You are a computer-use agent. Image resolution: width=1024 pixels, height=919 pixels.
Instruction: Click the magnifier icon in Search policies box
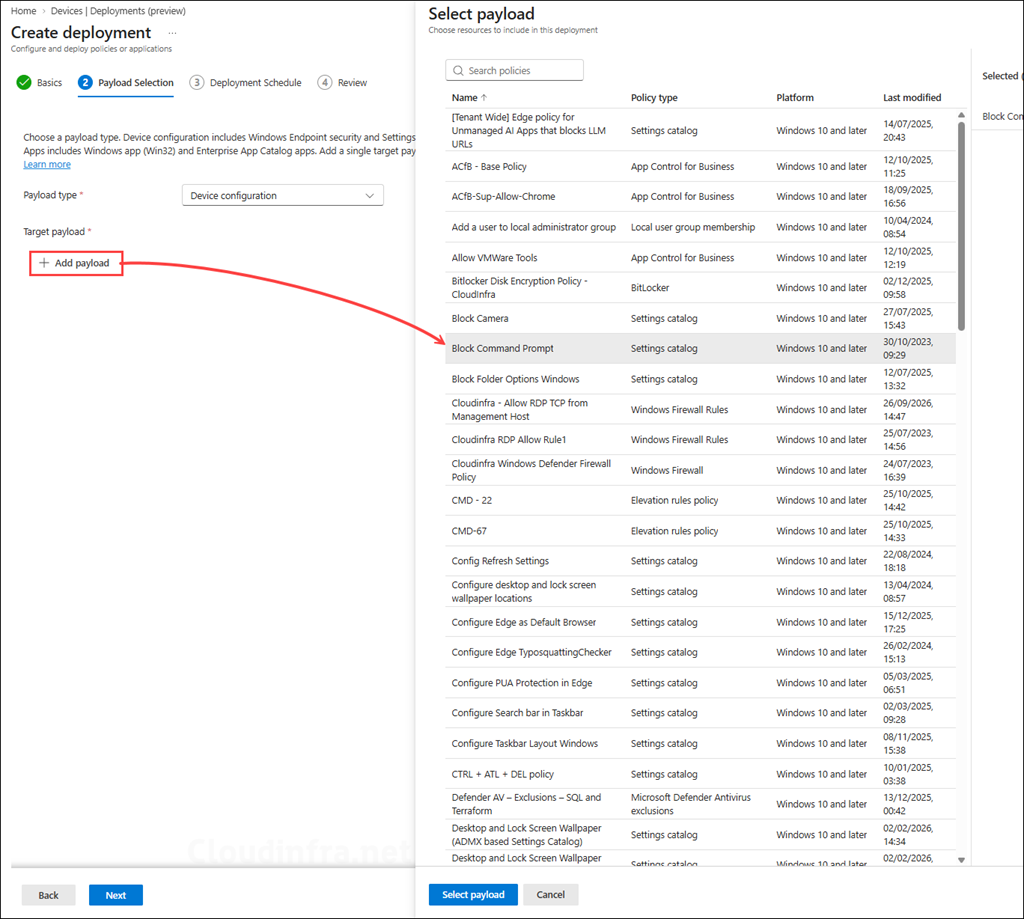click(458, 71)
